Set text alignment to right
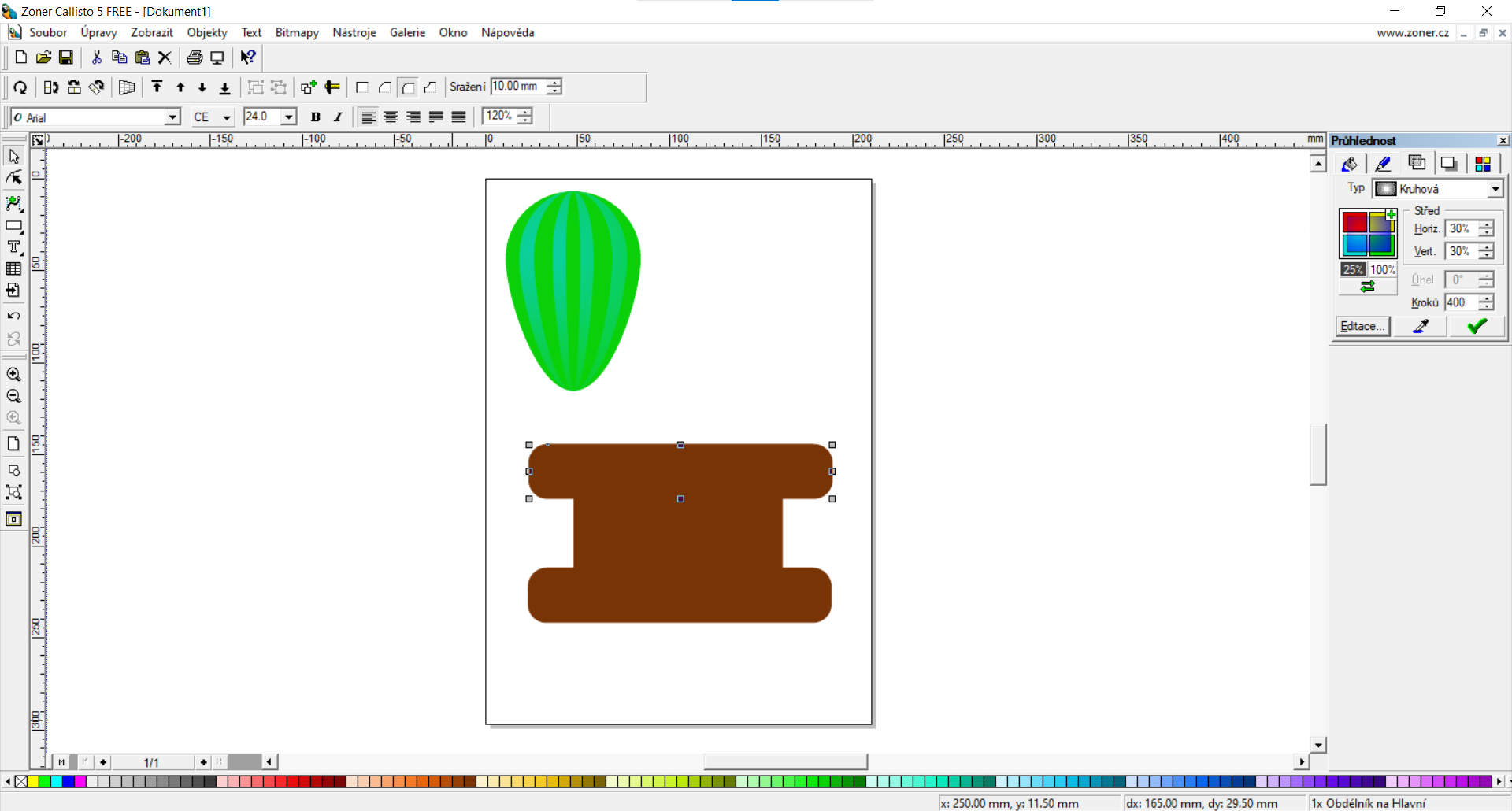This screenshot has height=811, width=1512. (x=413, y=117)
